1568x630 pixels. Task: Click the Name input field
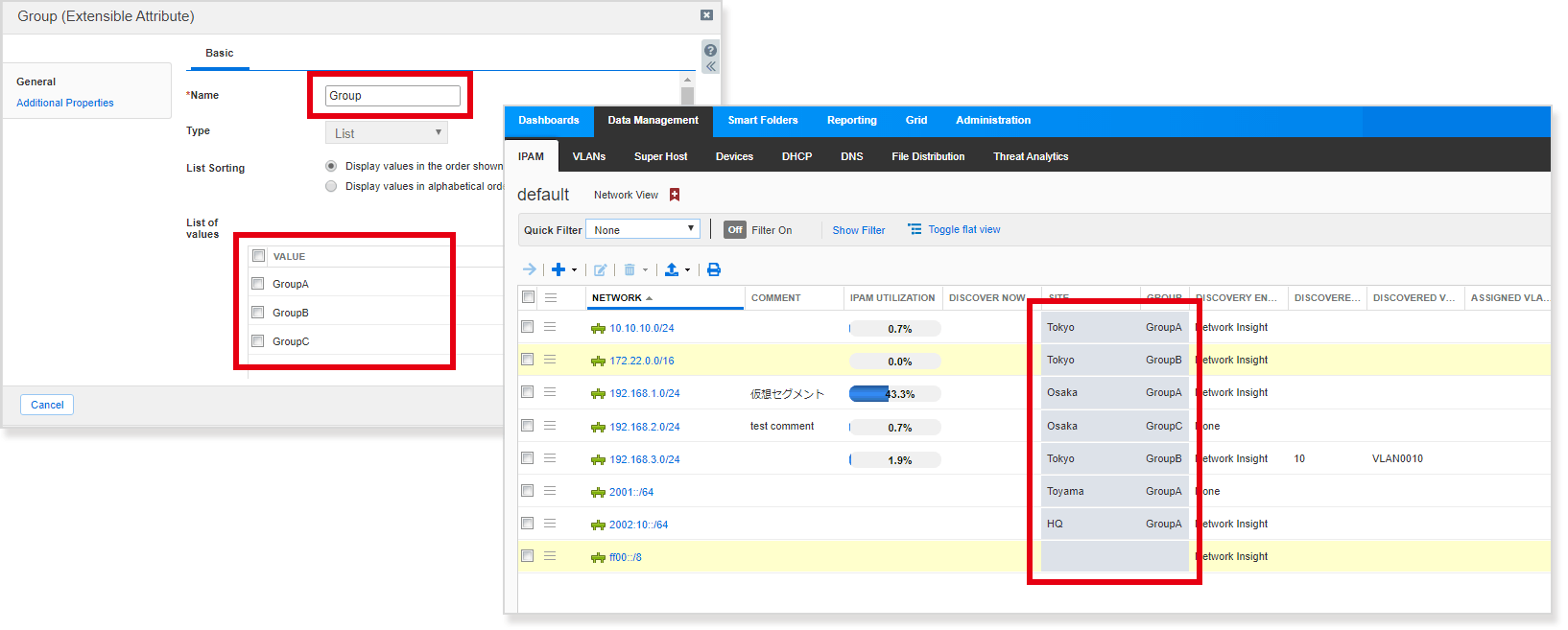[x=392, y=96]
